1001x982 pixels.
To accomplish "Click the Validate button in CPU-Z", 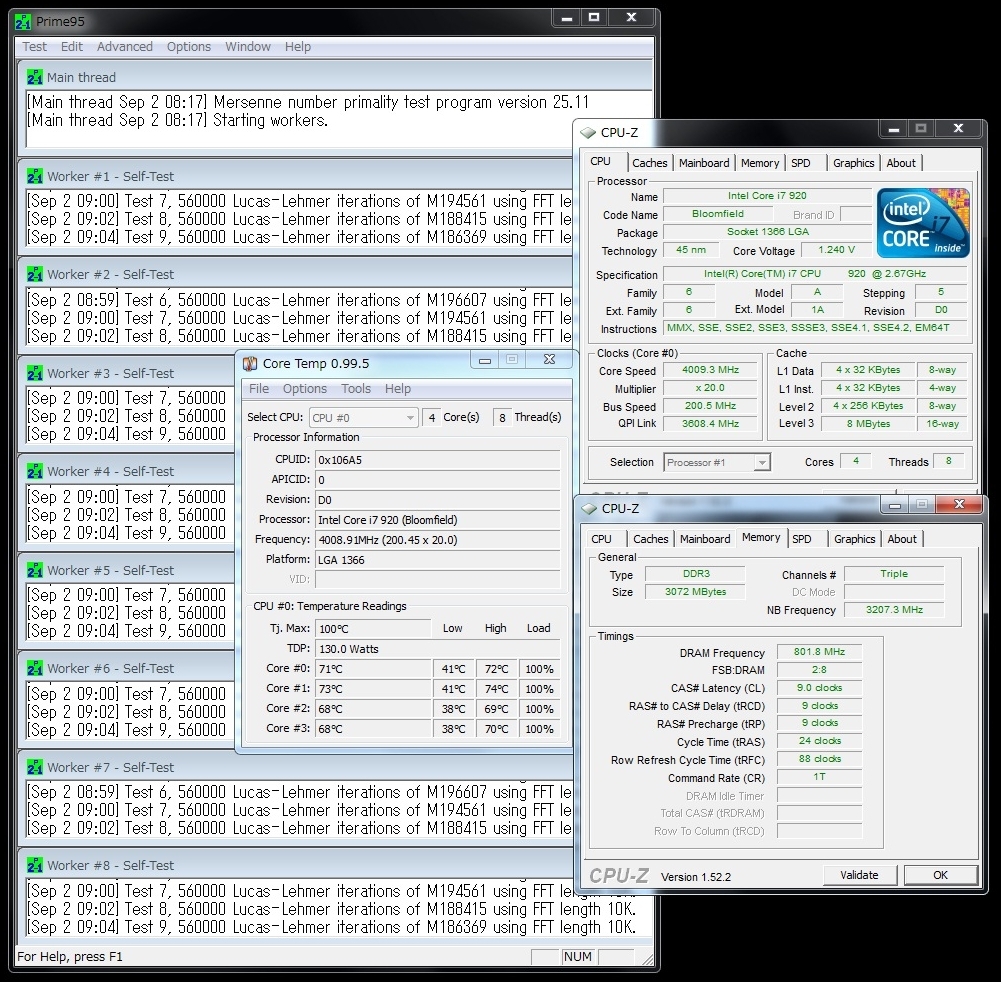I will point(859,875).
